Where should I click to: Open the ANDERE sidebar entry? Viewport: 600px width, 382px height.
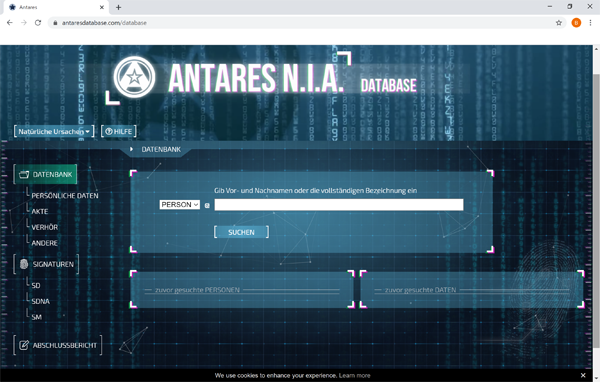(x=44, y=243)
